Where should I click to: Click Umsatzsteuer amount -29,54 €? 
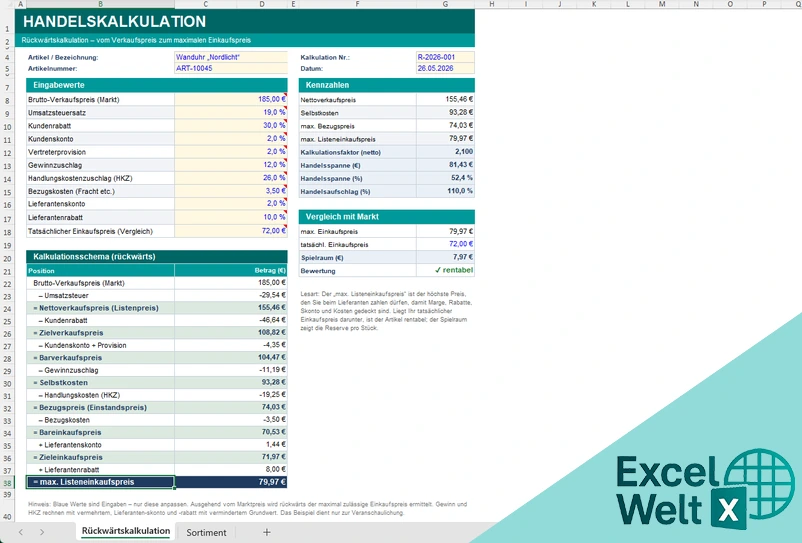click(231, 295)
